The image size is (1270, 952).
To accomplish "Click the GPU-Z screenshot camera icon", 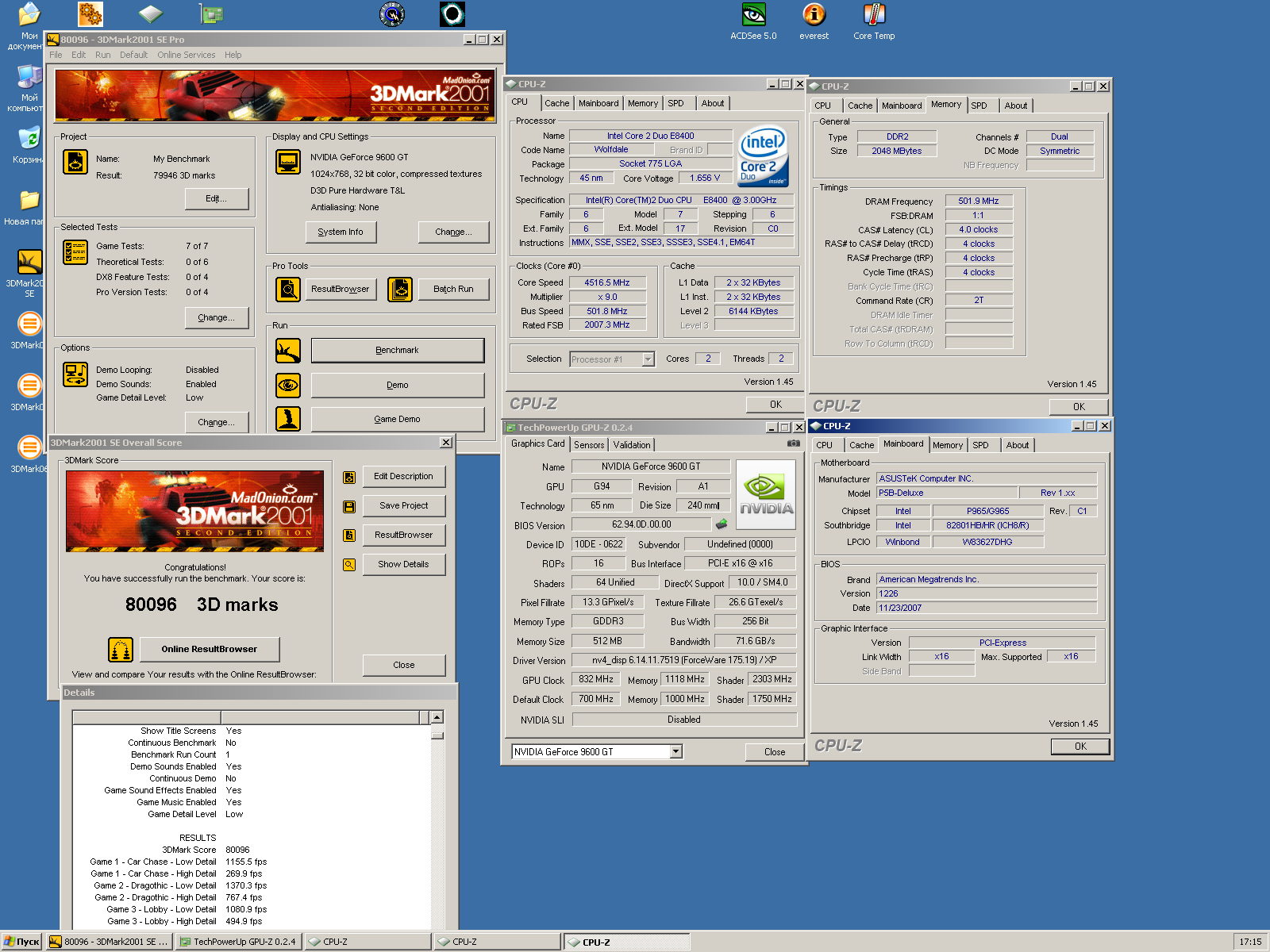I will coord(793,443).
